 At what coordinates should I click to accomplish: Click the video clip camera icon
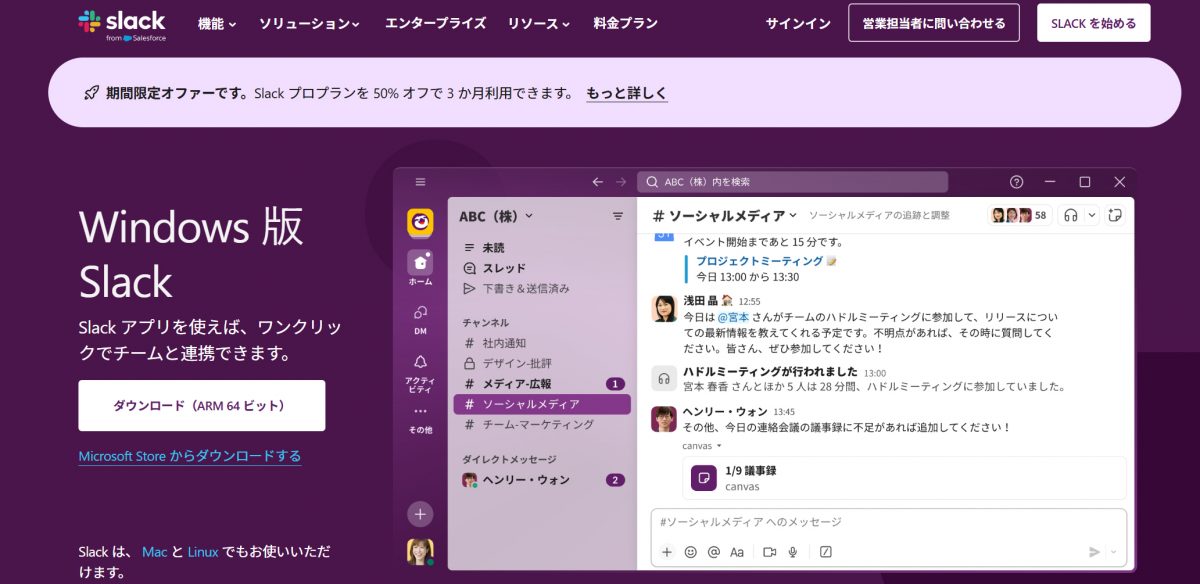click(770, 552)
